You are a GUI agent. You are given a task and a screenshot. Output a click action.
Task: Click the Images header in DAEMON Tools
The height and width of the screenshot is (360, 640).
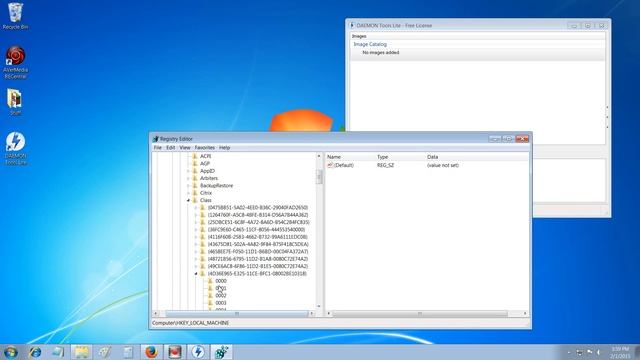click(359, 36)
